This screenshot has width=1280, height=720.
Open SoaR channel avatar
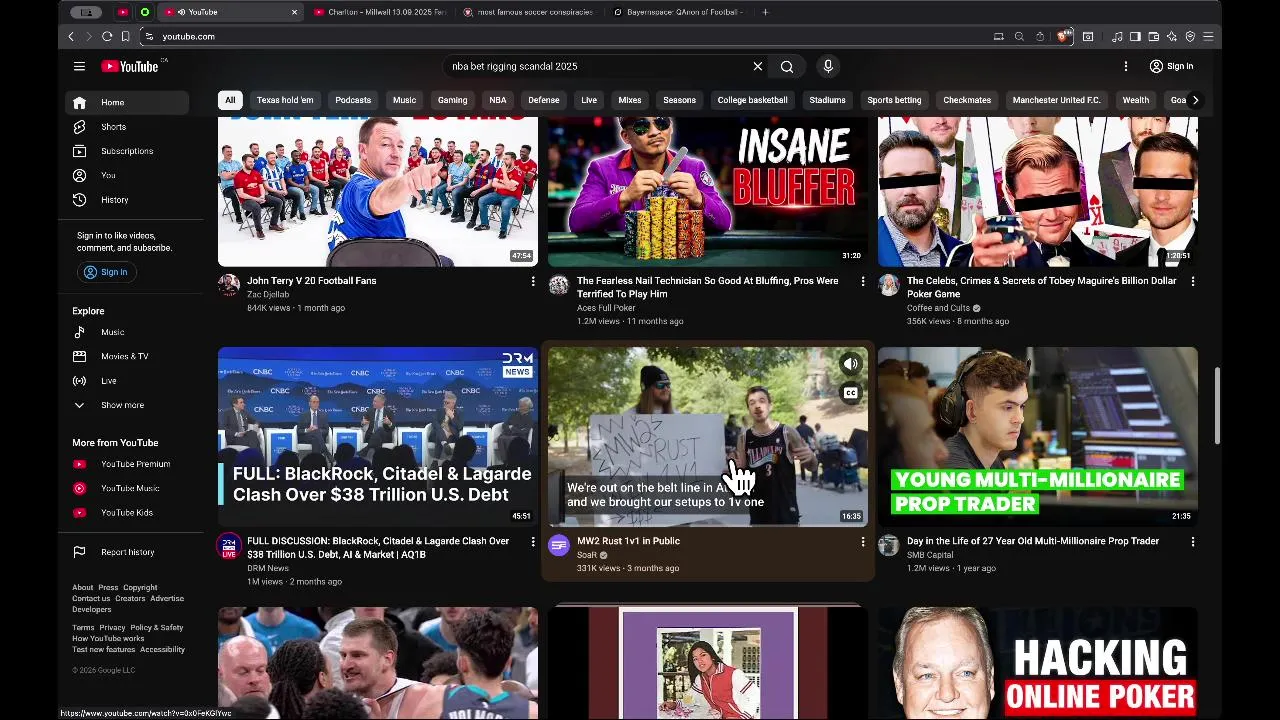[559, 545]
